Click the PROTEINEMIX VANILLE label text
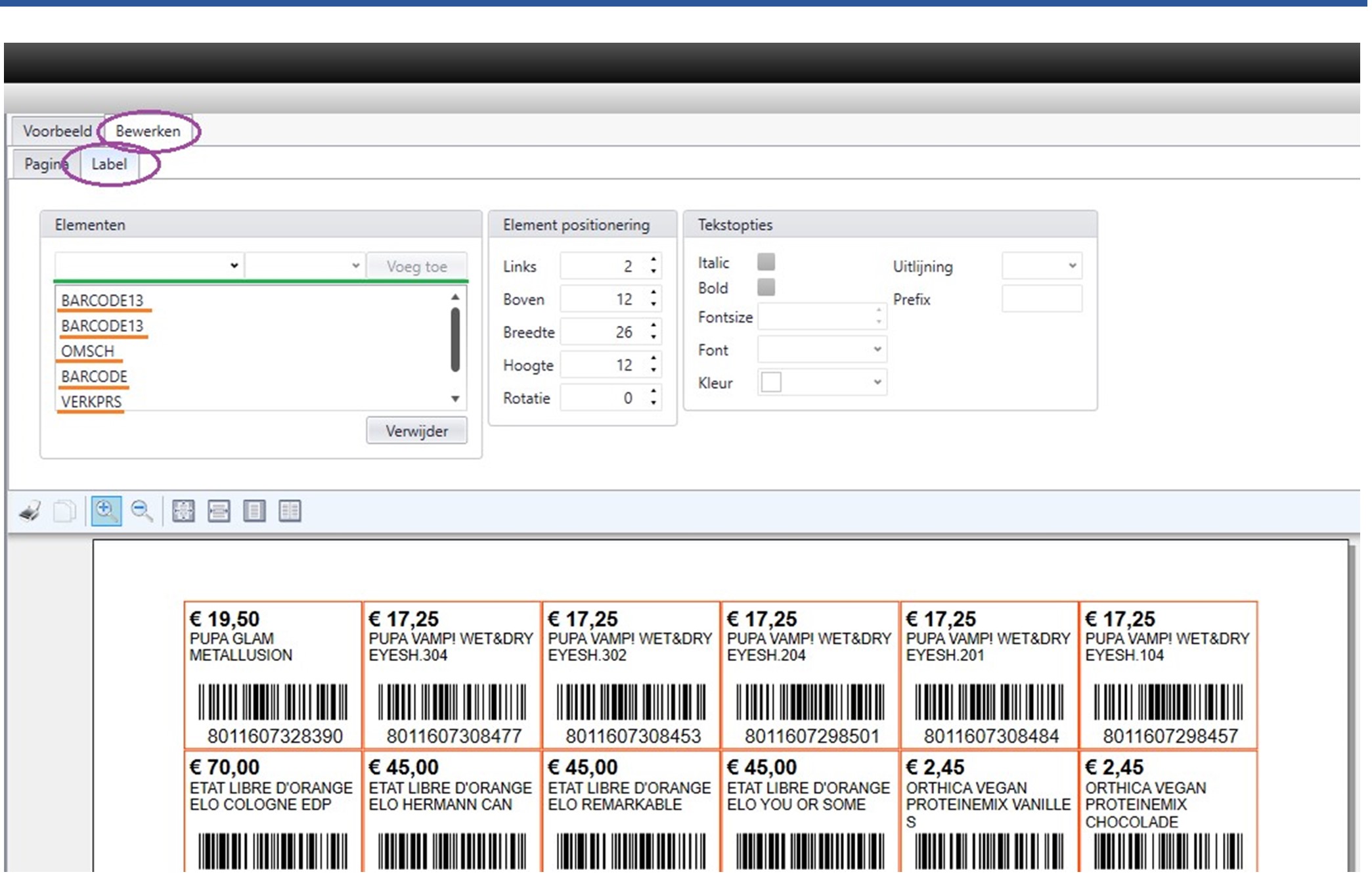This screenshot has height=893, width=1372. click(x=988, y=804)
